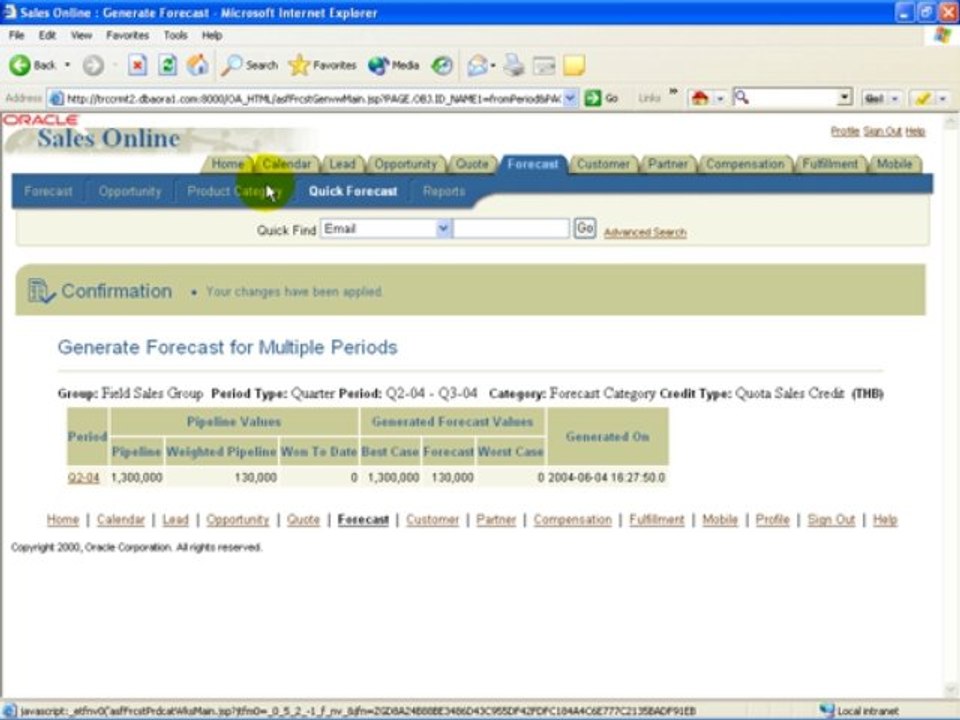Open the File menu

coord(17,36)
